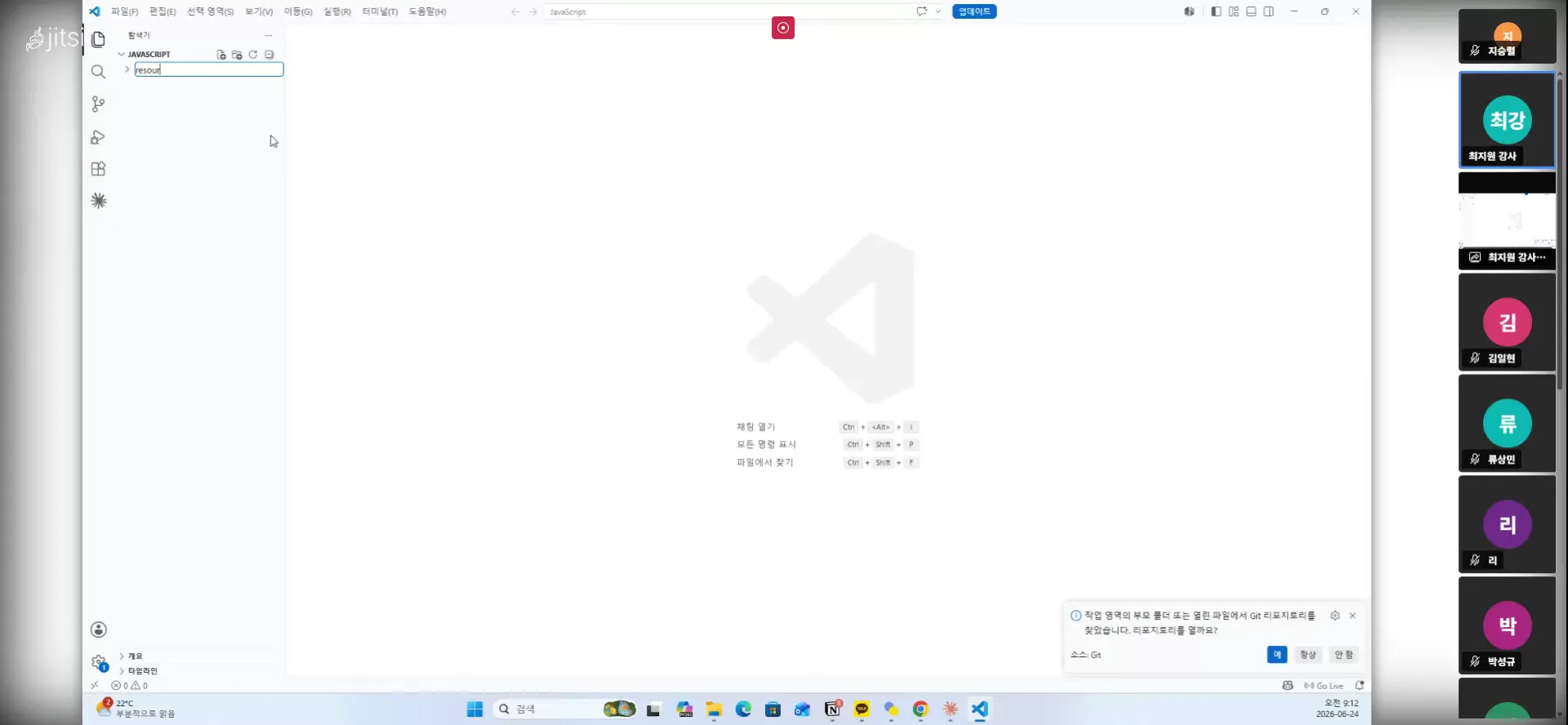Collapse the JAVASCRIPT folder section
Image resolution: width=1568 pixels, height=725 pixels.
coord(122,55)
